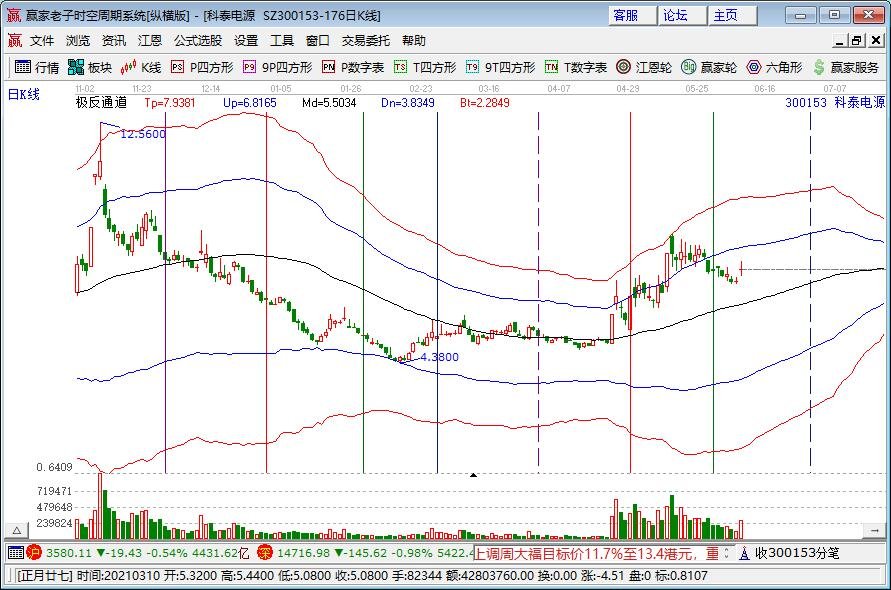Open 赢家服务 services with dollar icon
This screenshot has width=891, height=590.
846,67
